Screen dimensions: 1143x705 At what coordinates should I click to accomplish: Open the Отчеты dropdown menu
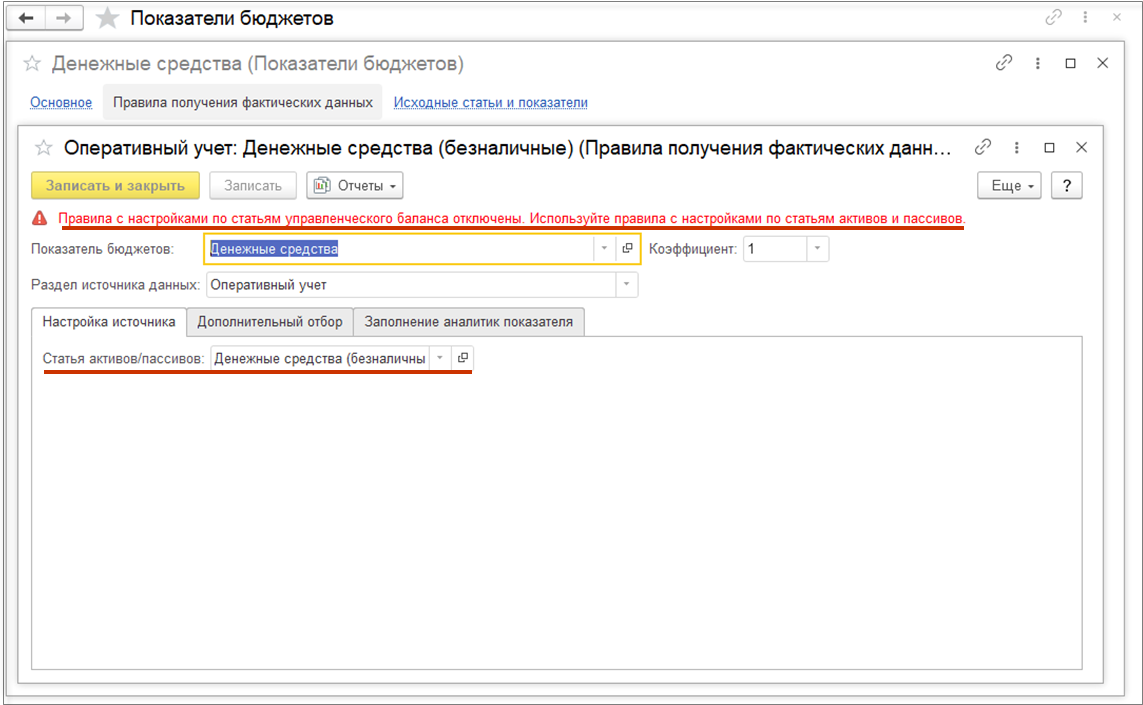coord(355,186)
